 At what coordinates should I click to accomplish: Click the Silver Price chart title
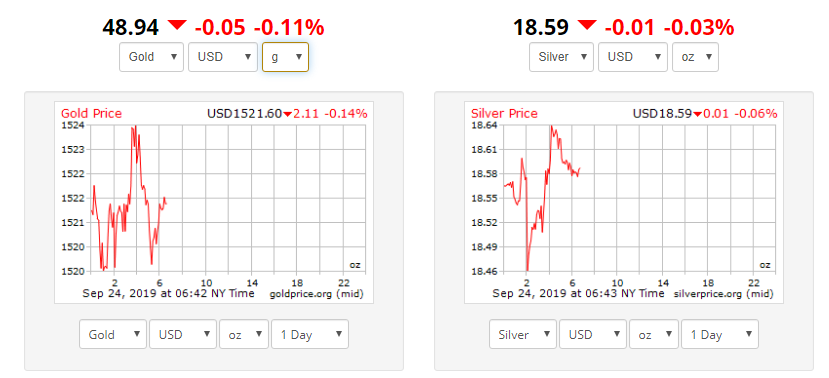[x=504, y=113]
